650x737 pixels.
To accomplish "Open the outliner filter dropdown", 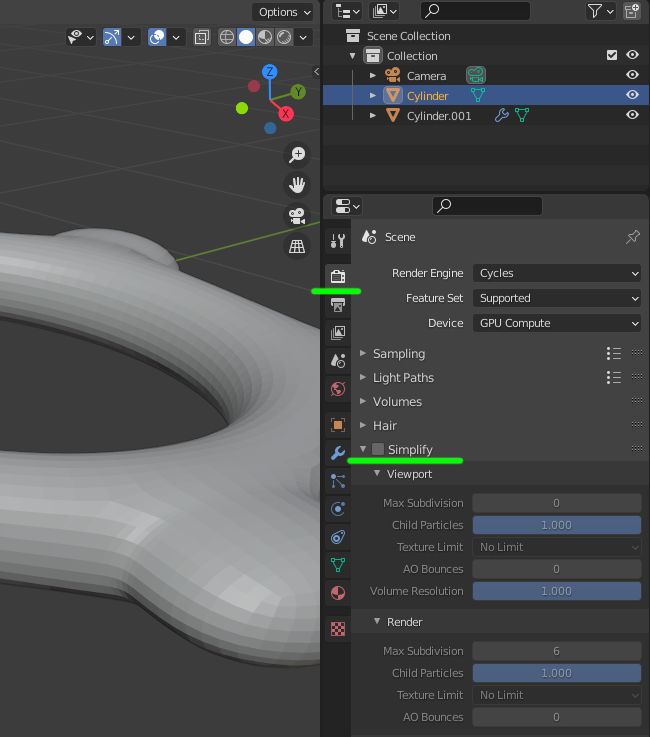I will (600, 11).
